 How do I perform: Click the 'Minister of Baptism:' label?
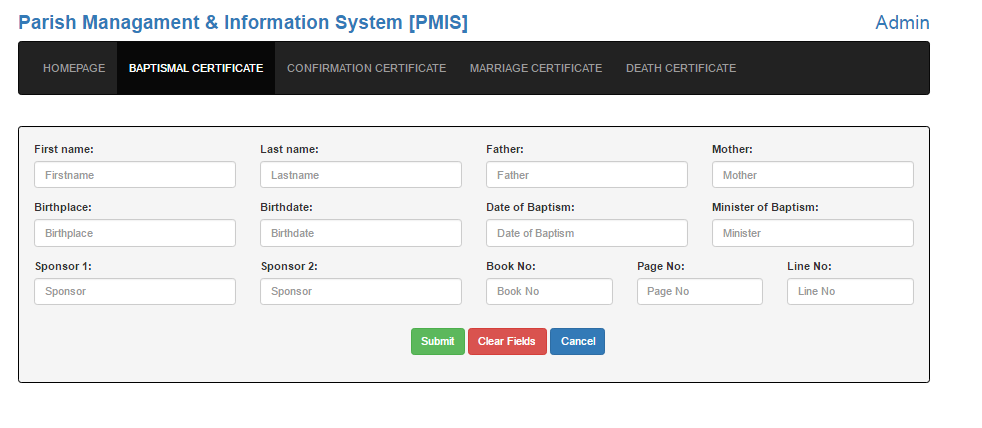coord(765,207)
